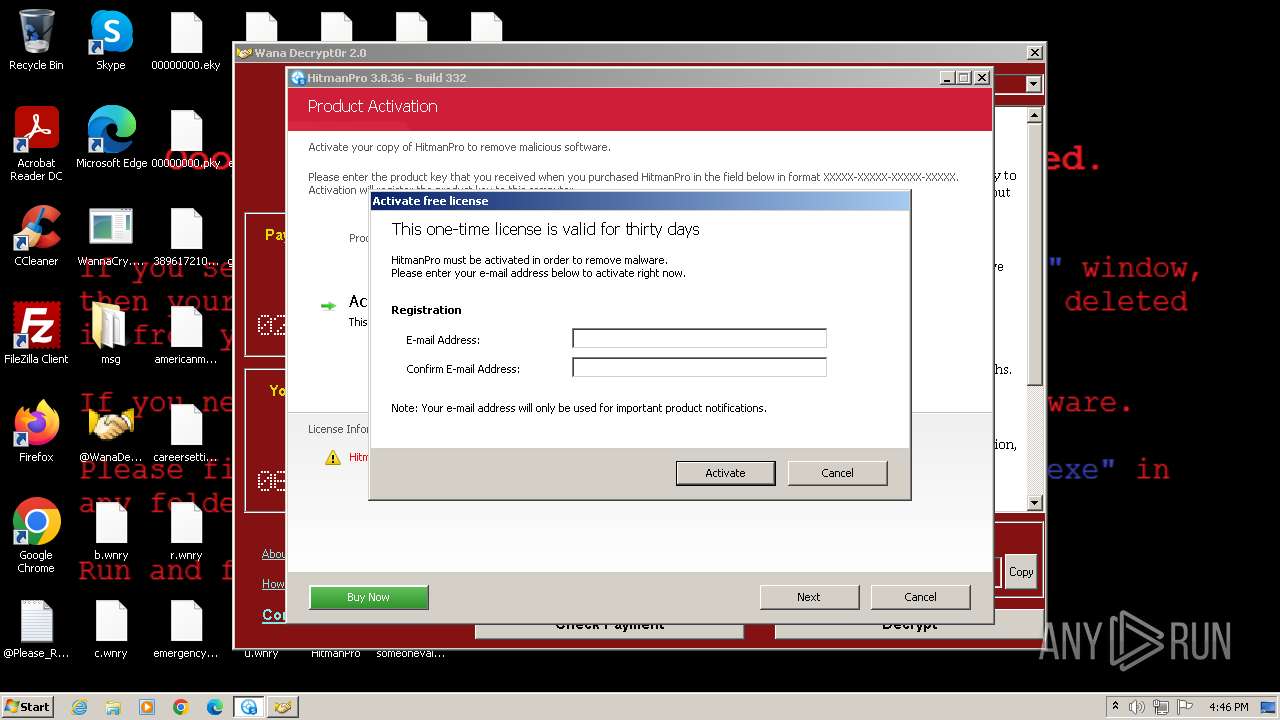Screen dimensions: 1280x720
Task: Click Cancel in HitmanPro Product Activation window
Action: tap(920, 597)
